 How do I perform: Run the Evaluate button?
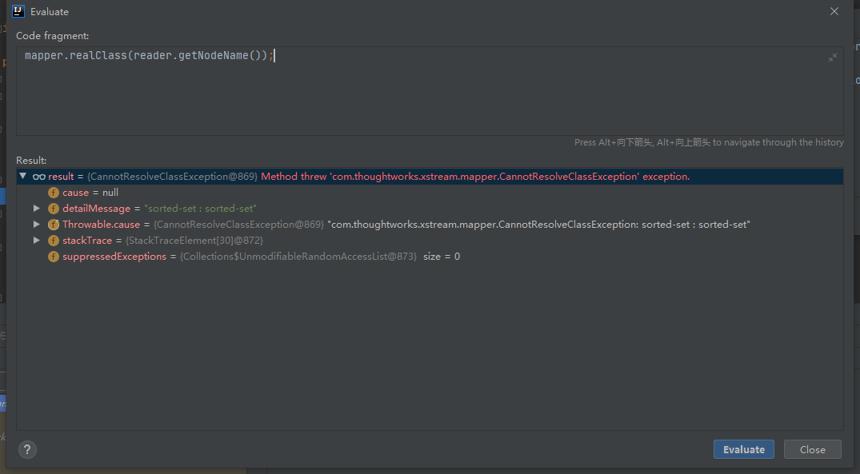point(744,449)
